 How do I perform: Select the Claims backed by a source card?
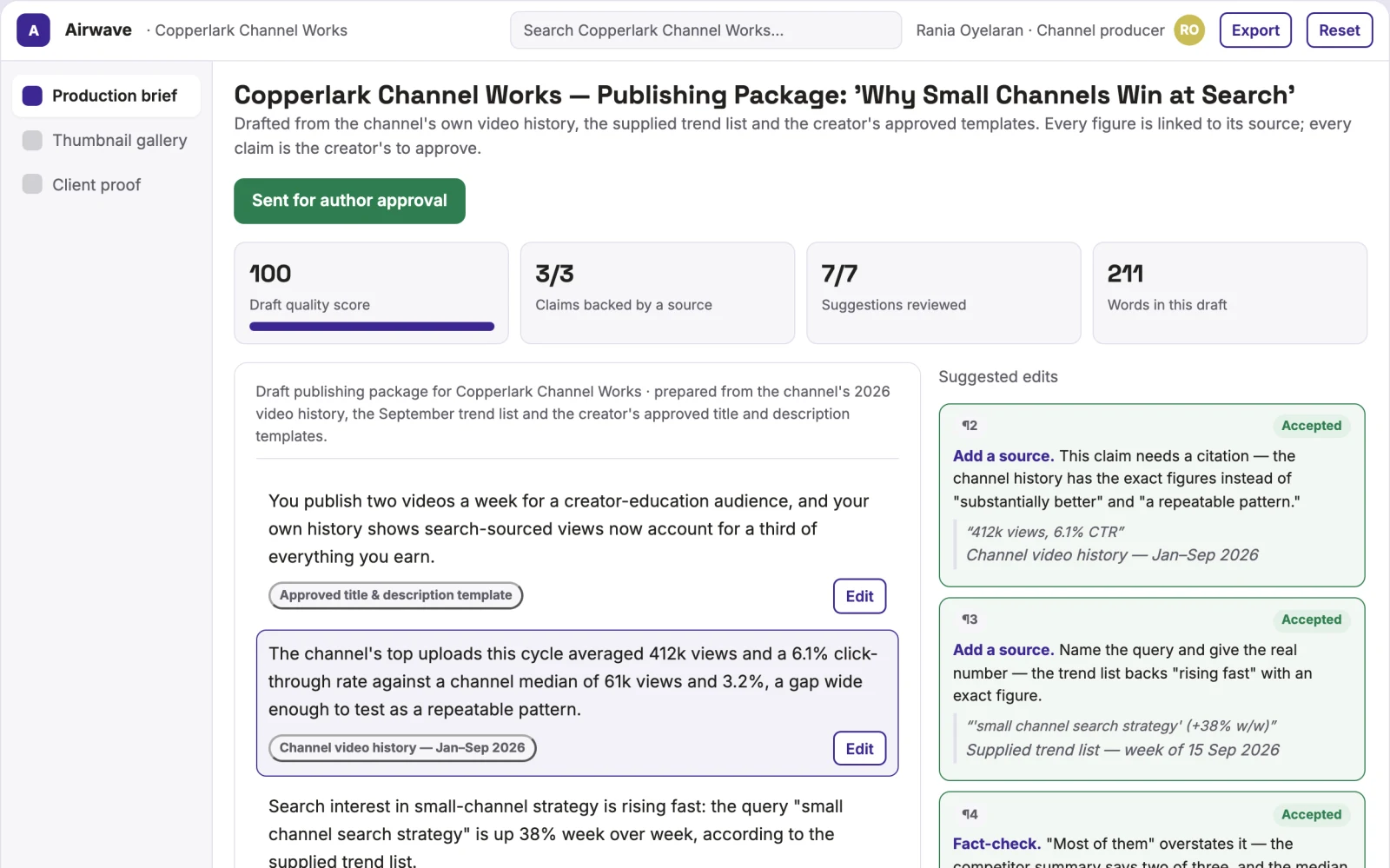[x=658, y=293]
